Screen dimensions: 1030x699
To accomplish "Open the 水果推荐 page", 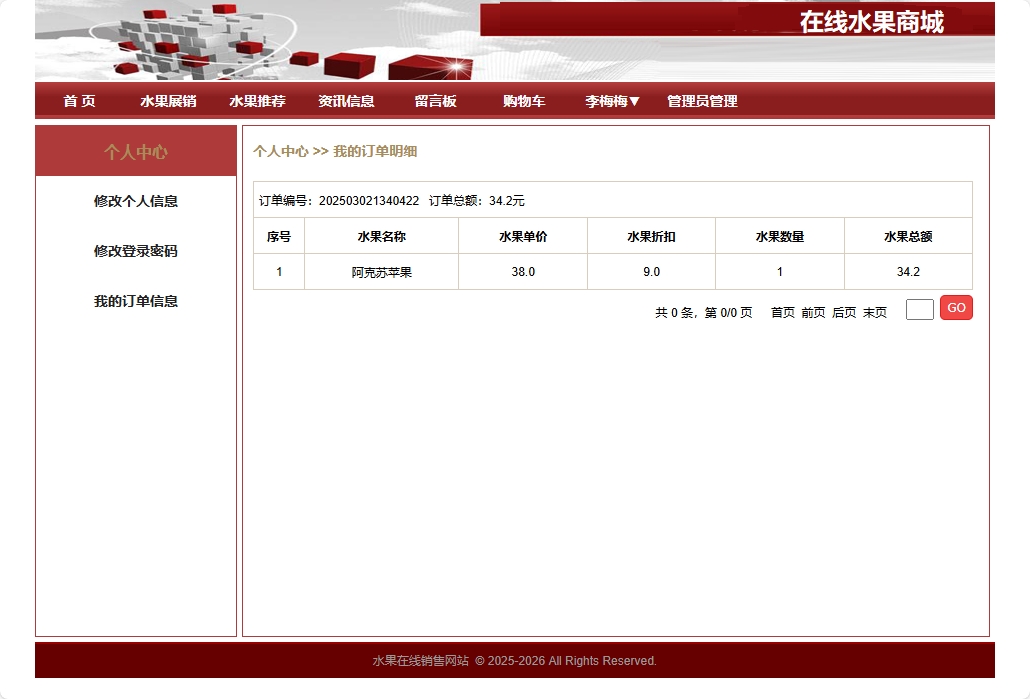I will click(256, 100).
